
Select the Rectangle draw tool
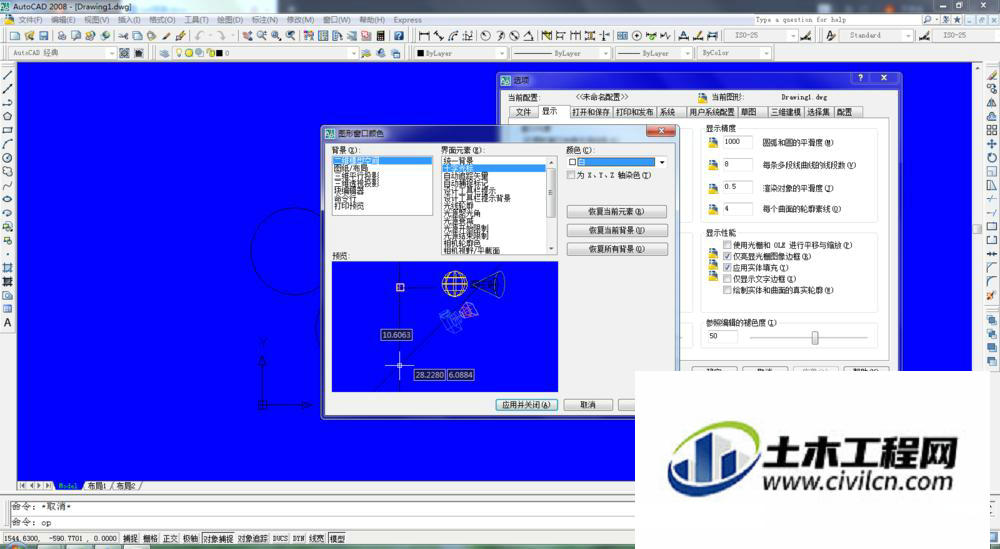click(8, 130)
